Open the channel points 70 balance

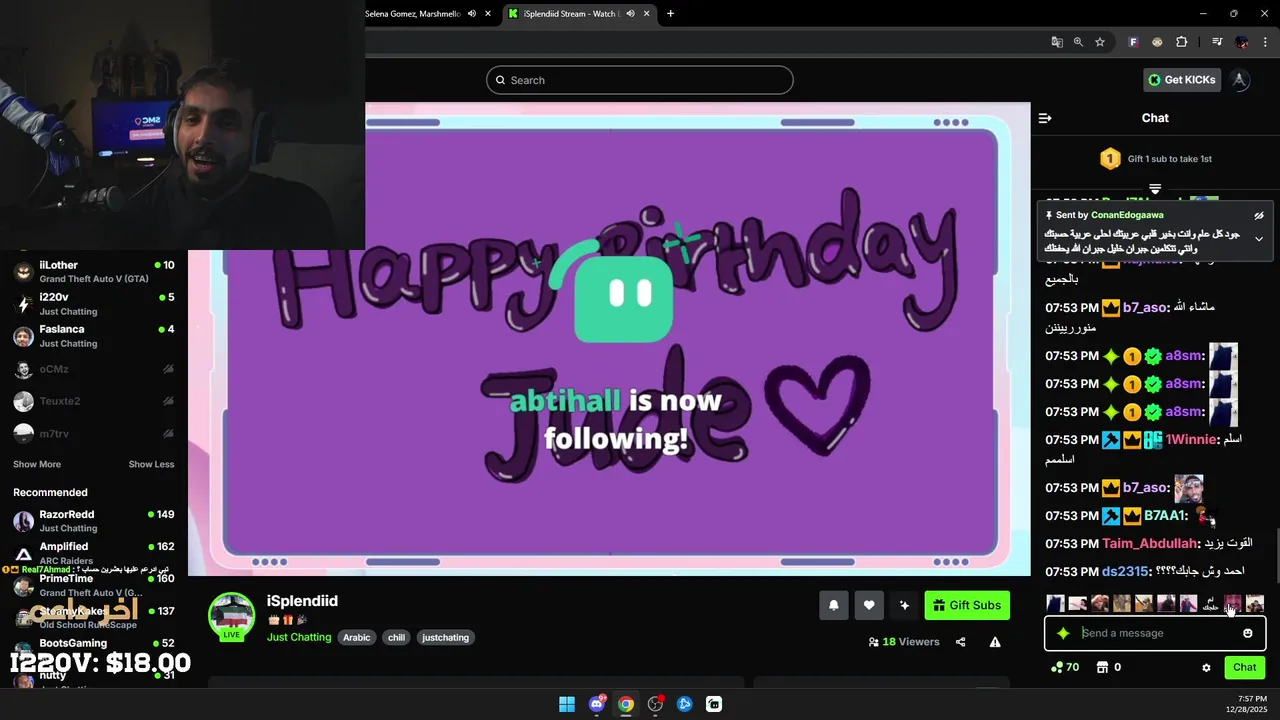[x=1065, y=667]
